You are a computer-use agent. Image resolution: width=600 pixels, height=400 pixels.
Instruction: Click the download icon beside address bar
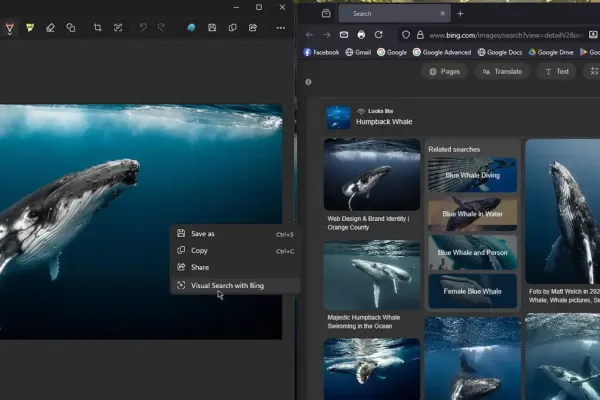tap(593, 35)
